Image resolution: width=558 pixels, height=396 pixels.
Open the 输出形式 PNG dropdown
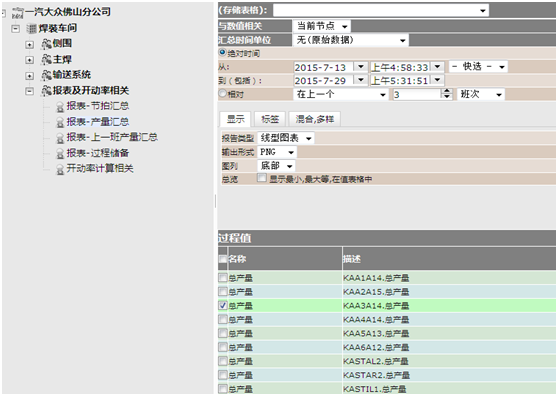click(x=277, y=152)
